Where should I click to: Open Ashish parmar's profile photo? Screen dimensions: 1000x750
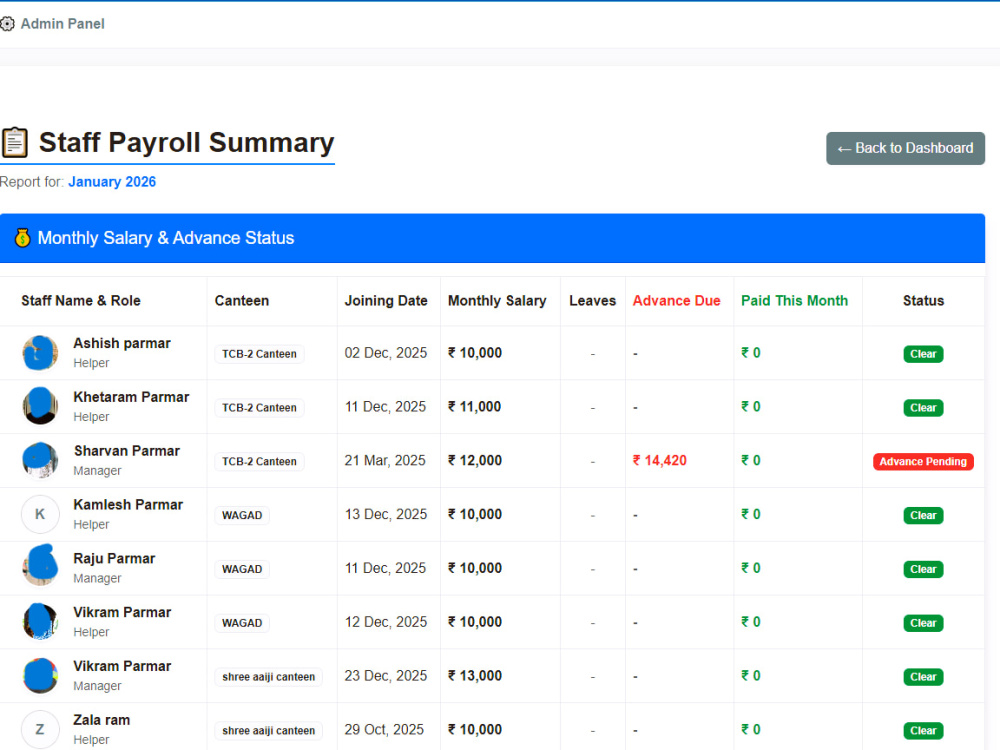point(40,353)
